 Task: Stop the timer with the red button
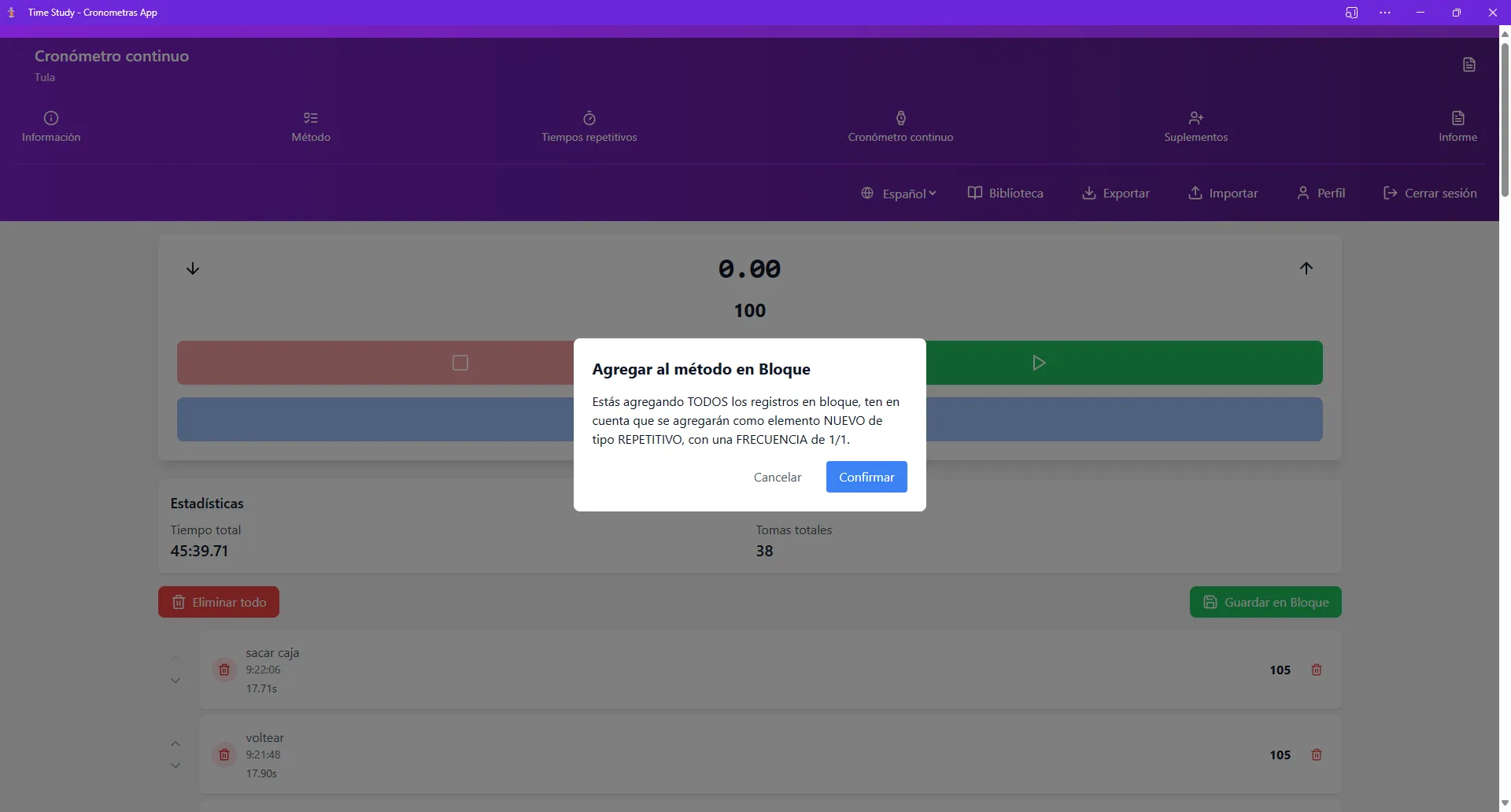375,363
